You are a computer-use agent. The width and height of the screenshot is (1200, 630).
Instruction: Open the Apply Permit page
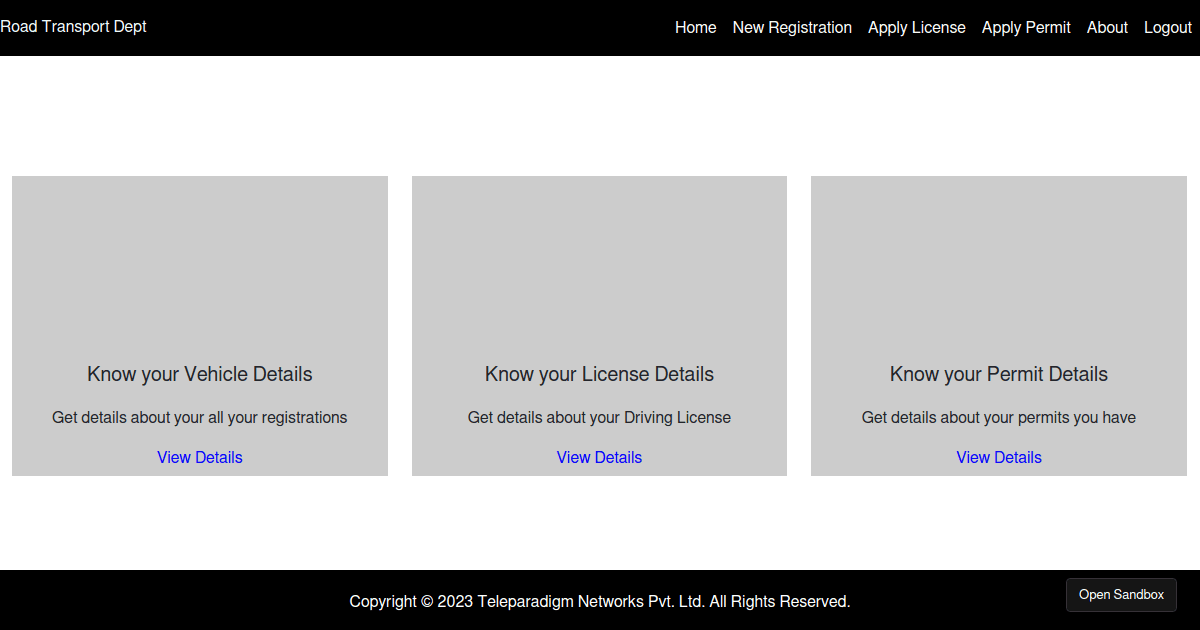(x=1026, y=28)
